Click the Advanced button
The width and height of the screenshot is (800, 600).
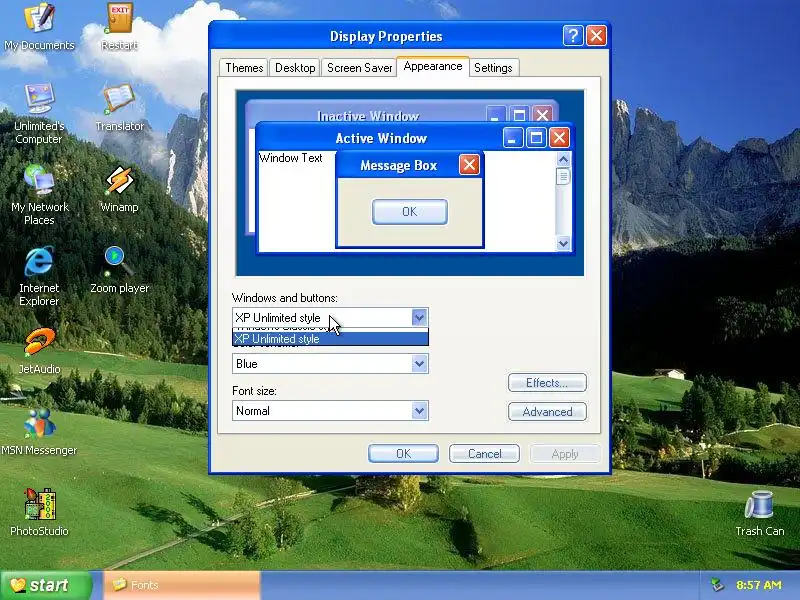[x=547, y=412]
